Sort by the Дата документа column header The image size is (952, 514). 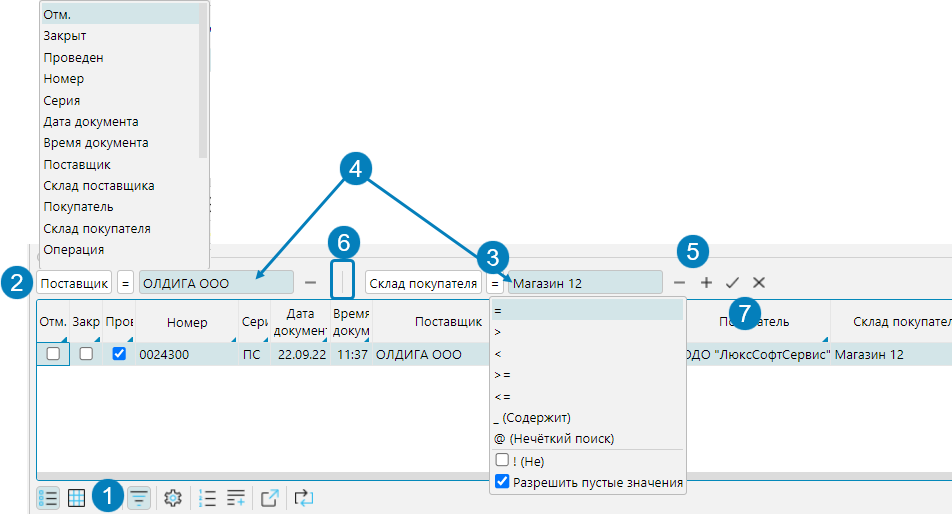[x=300, y=322]
